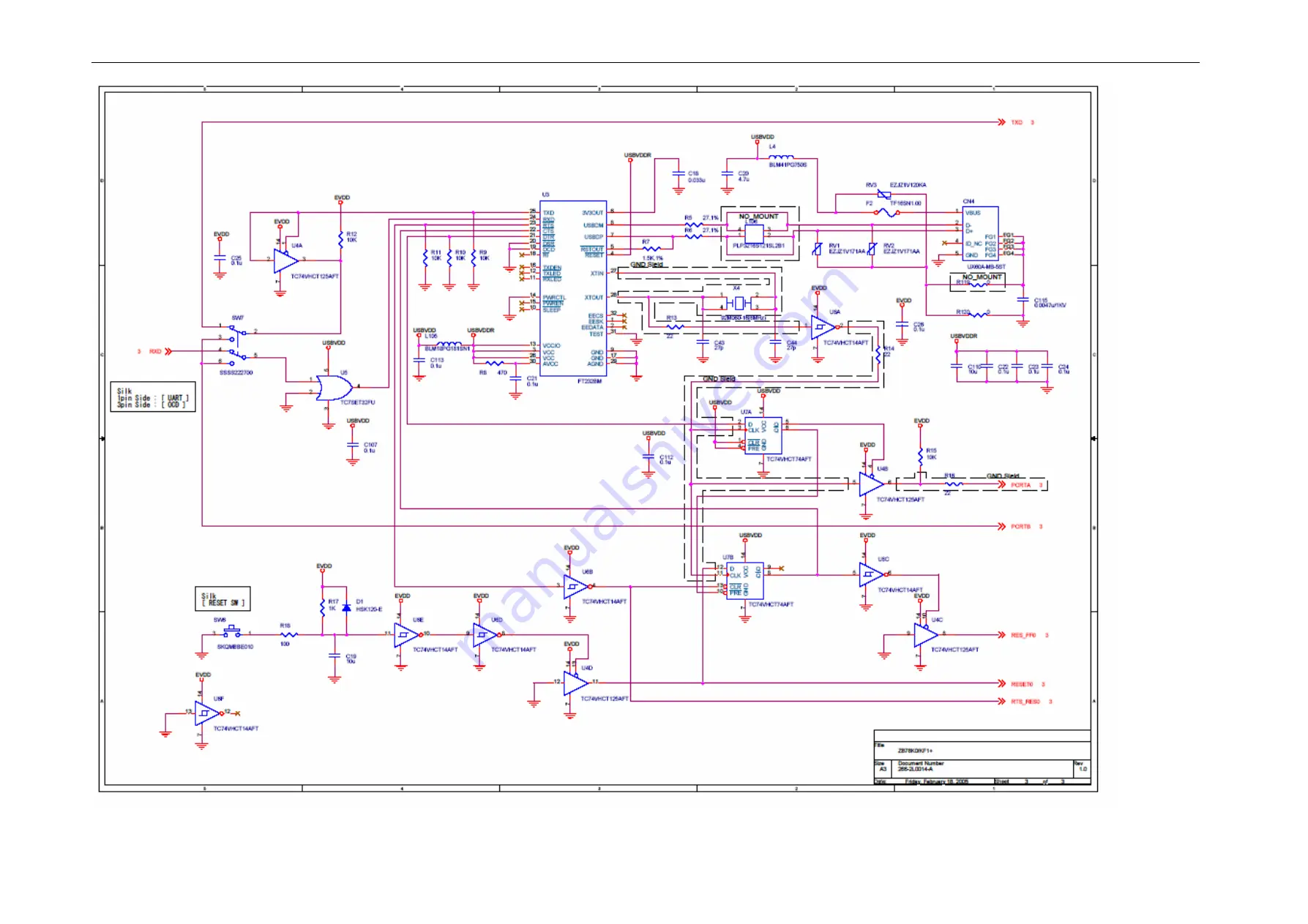
Task: Click the RXD input port label
Action: coord(156,351)
